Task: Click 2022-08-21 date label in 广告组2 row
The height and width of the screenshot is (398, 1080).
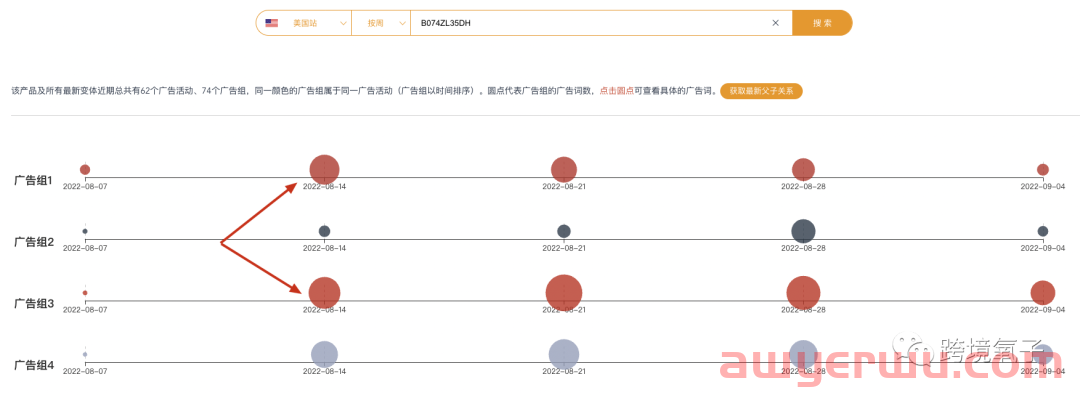Action: 564,248
